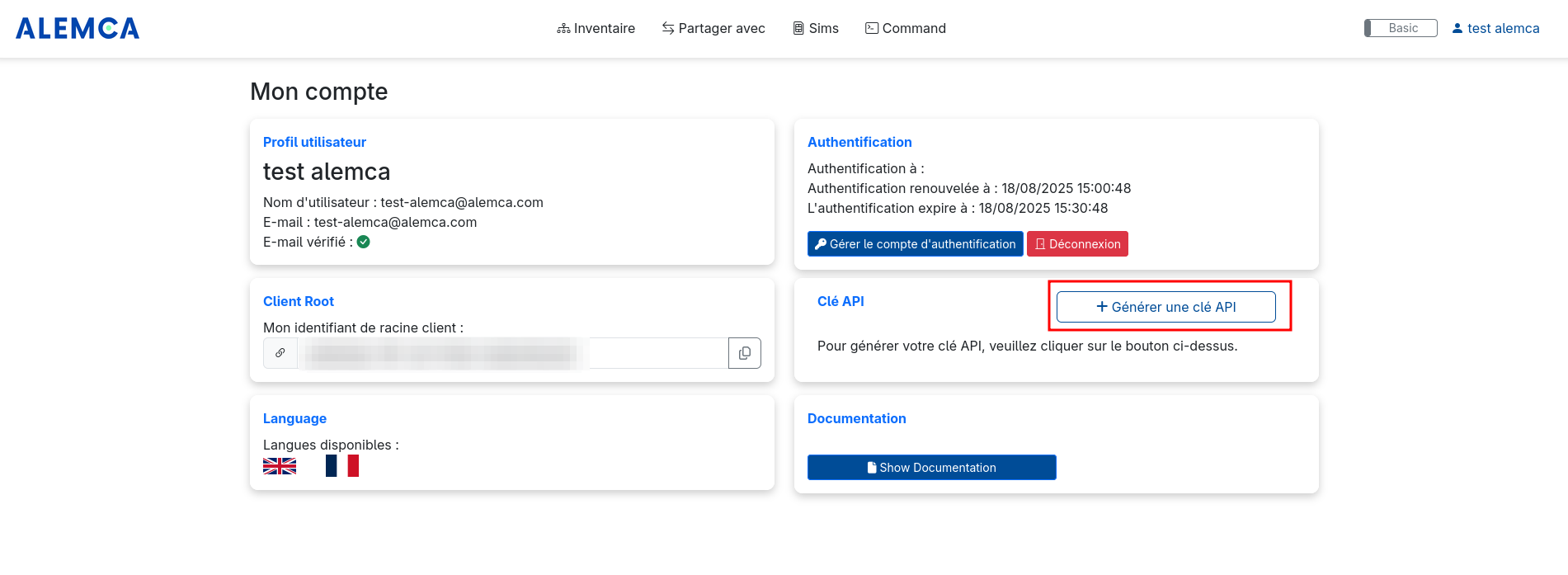Click the Show Documentation button

tap(932, 467)
